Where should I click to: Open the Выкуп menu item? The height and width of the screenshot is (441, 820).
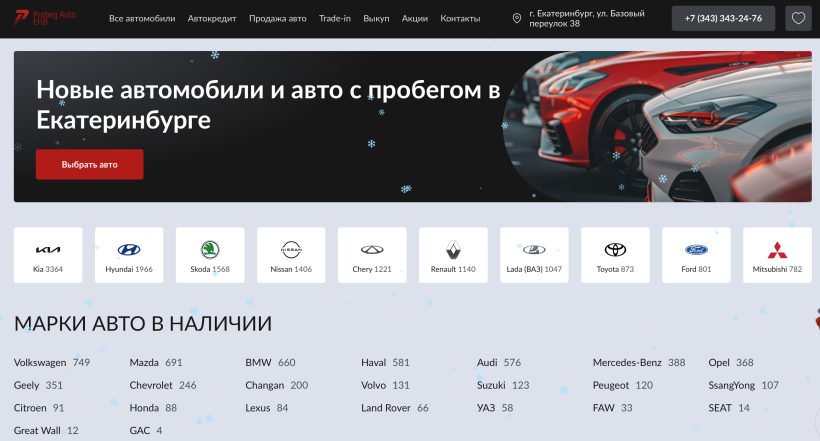(376, 18)
